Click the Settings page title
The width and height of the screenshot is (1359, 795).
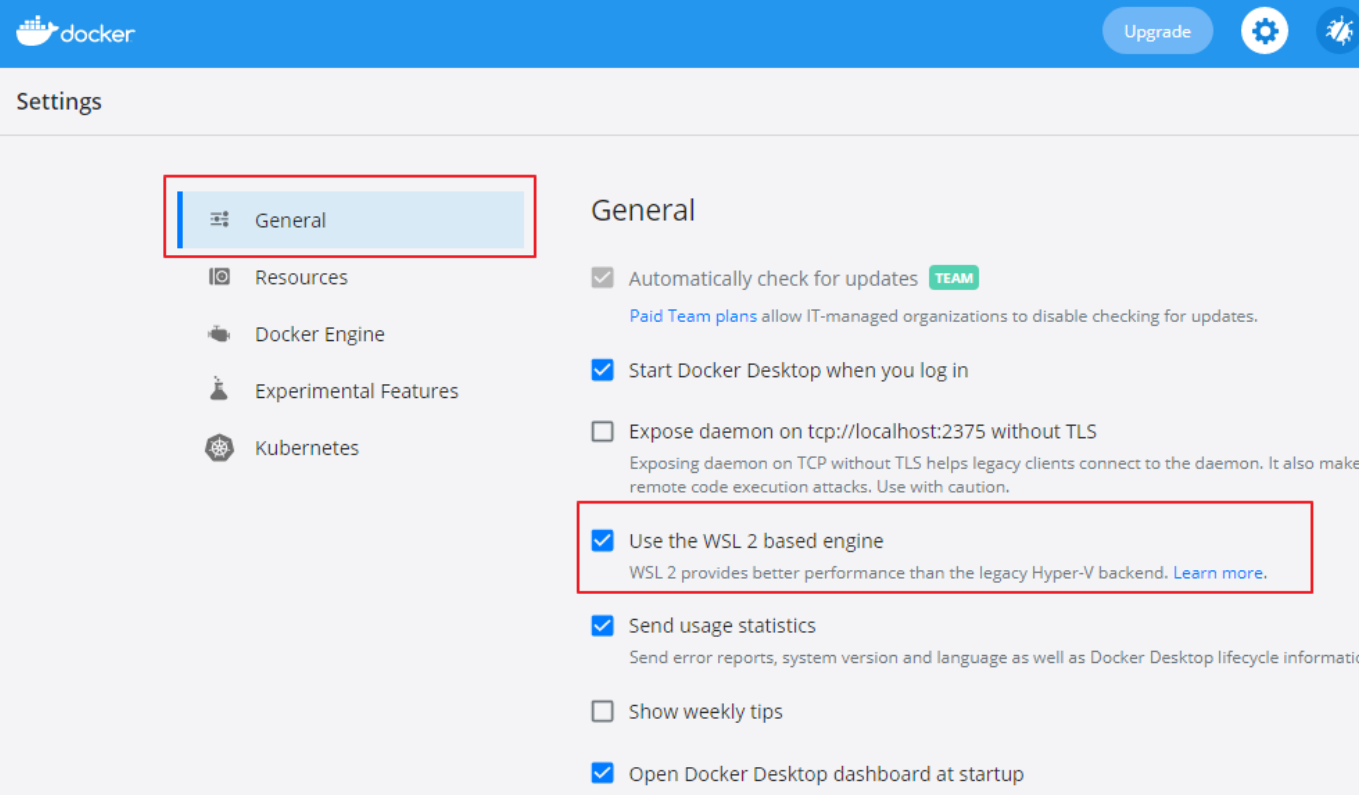pyautogui.click(x=59, y=101)
